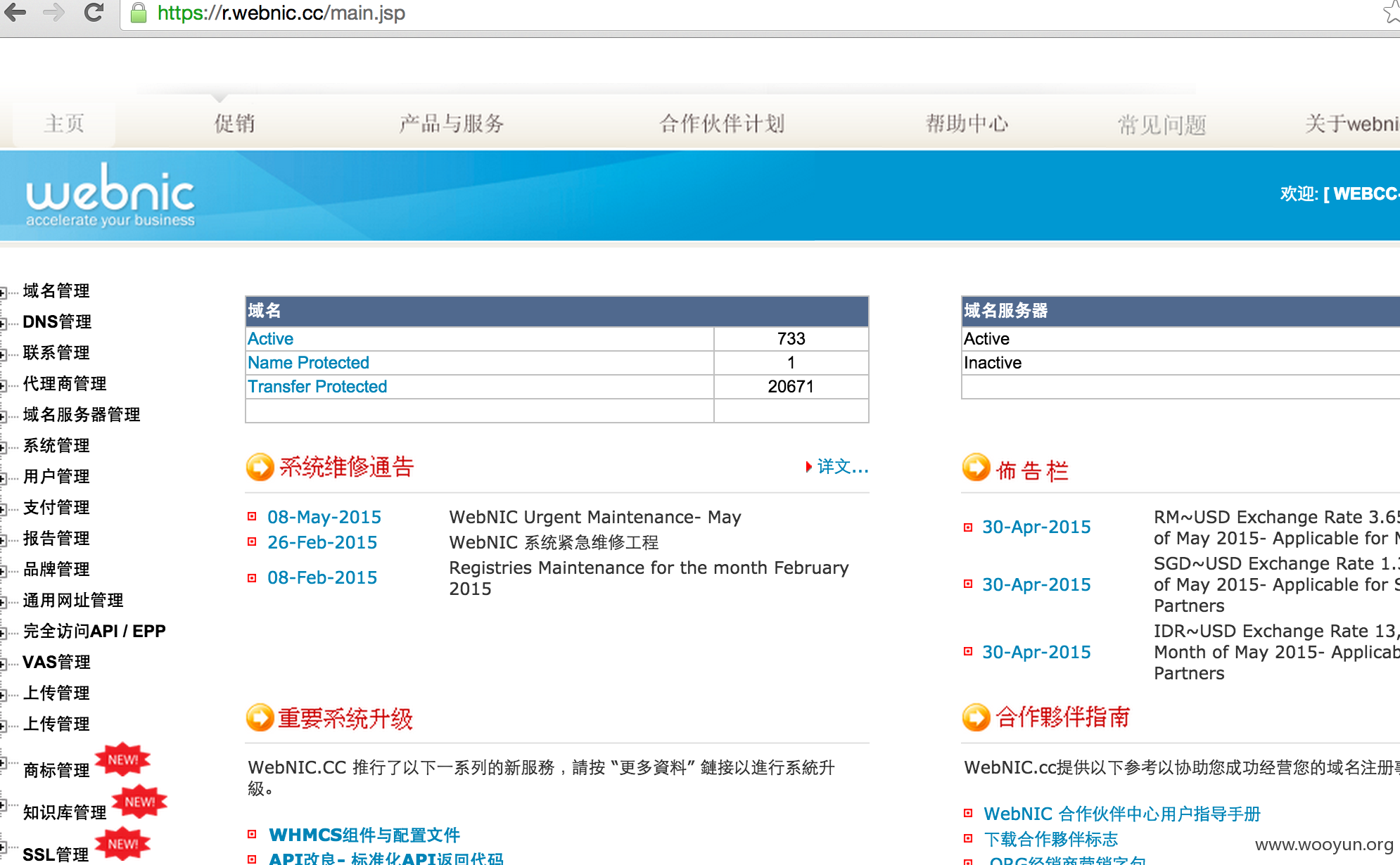Click the orange arrow icon beside 系统维修通告

coord(260,467)
